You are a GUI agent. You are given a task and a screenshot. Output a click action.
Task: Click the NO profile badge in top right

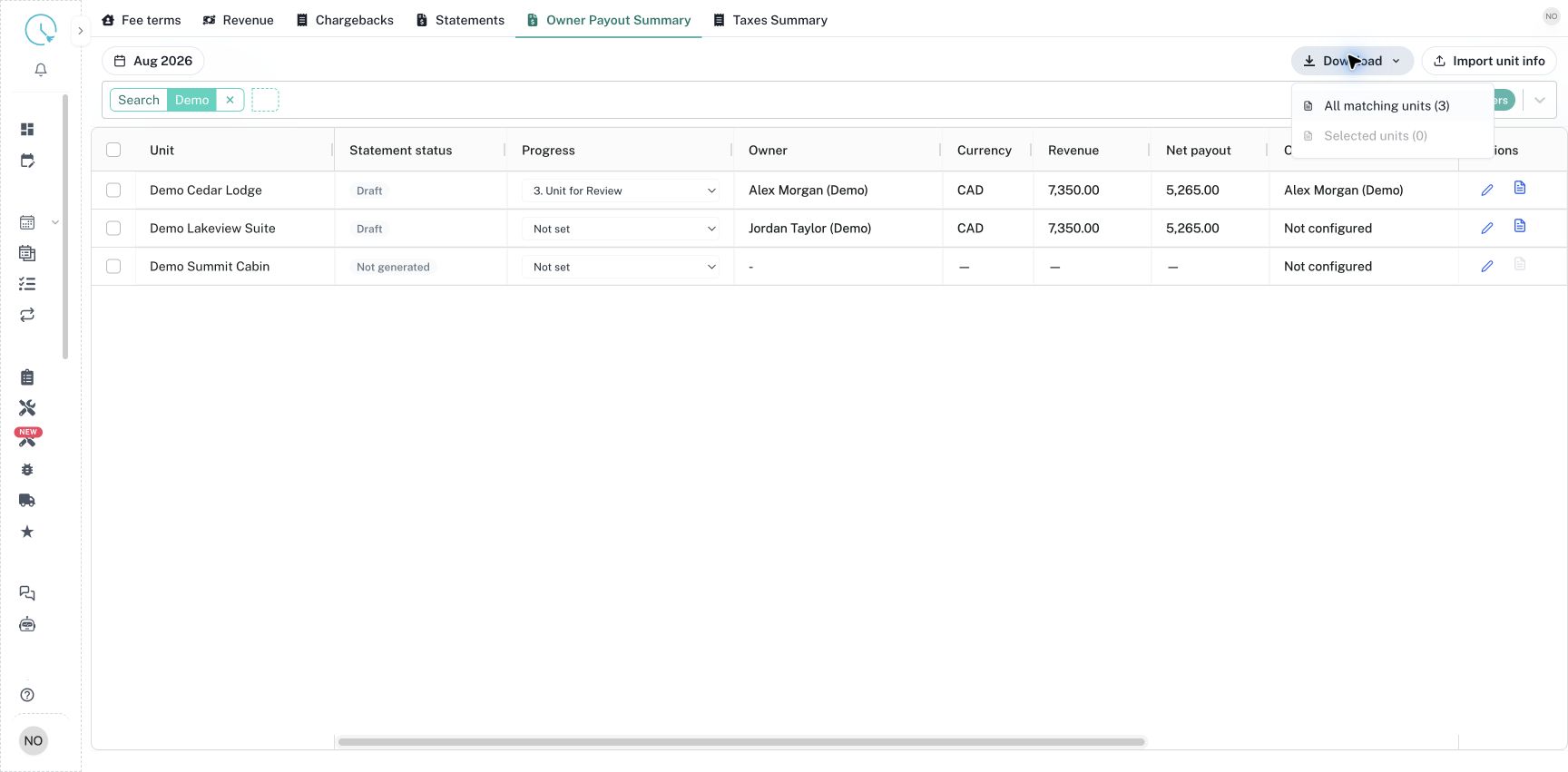[1552, 16]
